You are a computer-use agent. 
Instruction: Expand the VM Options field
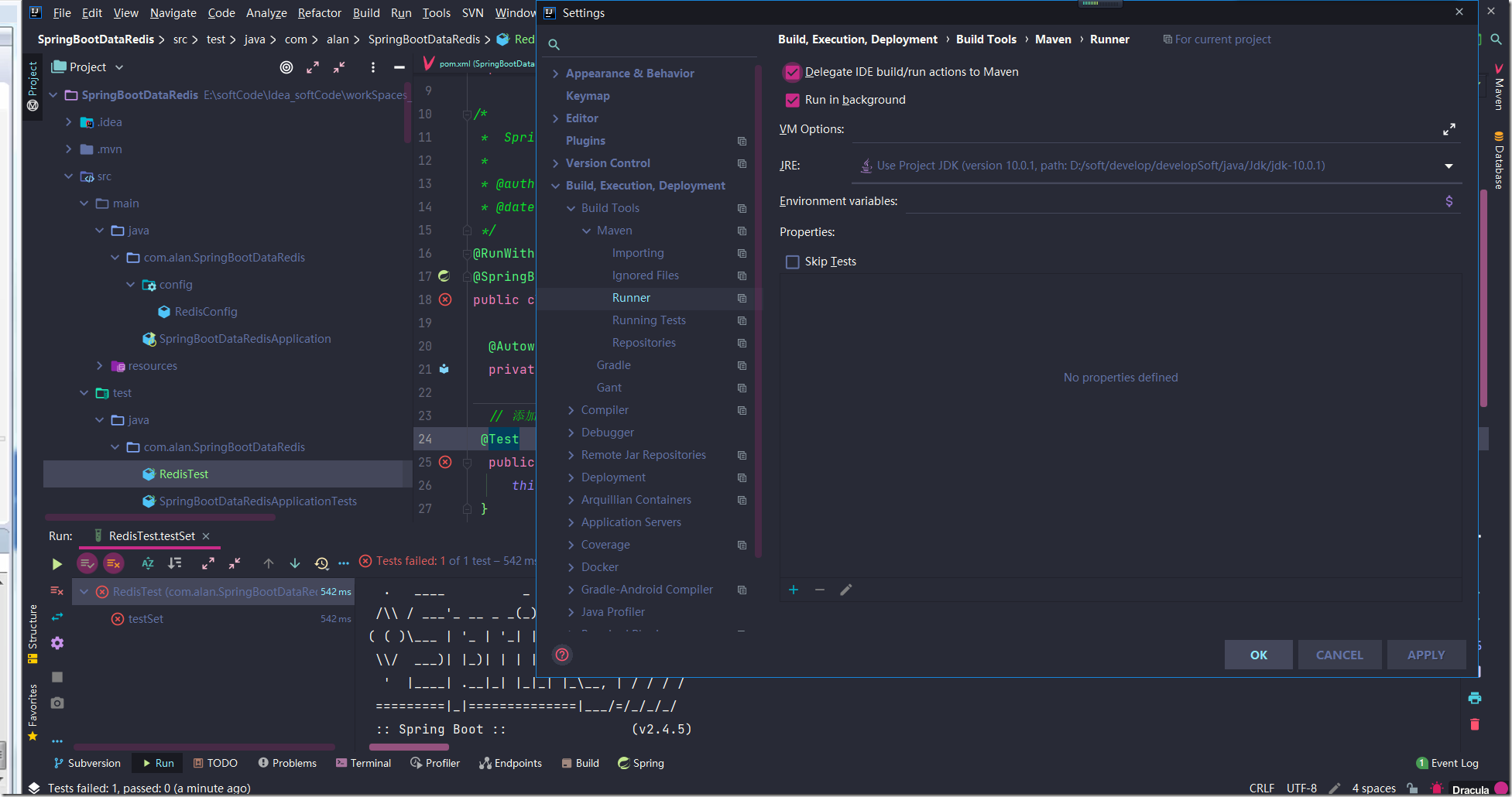[x=1449, y=129]
